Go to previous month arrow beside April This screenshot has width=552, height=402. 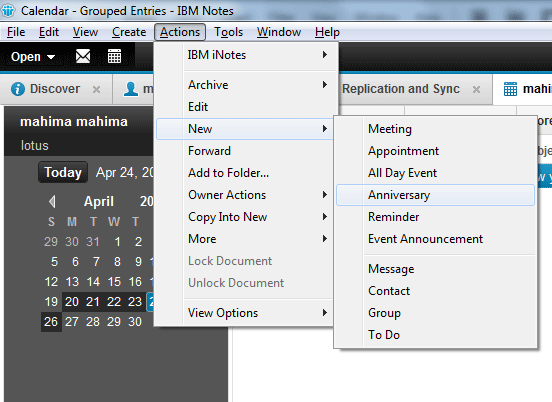(52, 202)
